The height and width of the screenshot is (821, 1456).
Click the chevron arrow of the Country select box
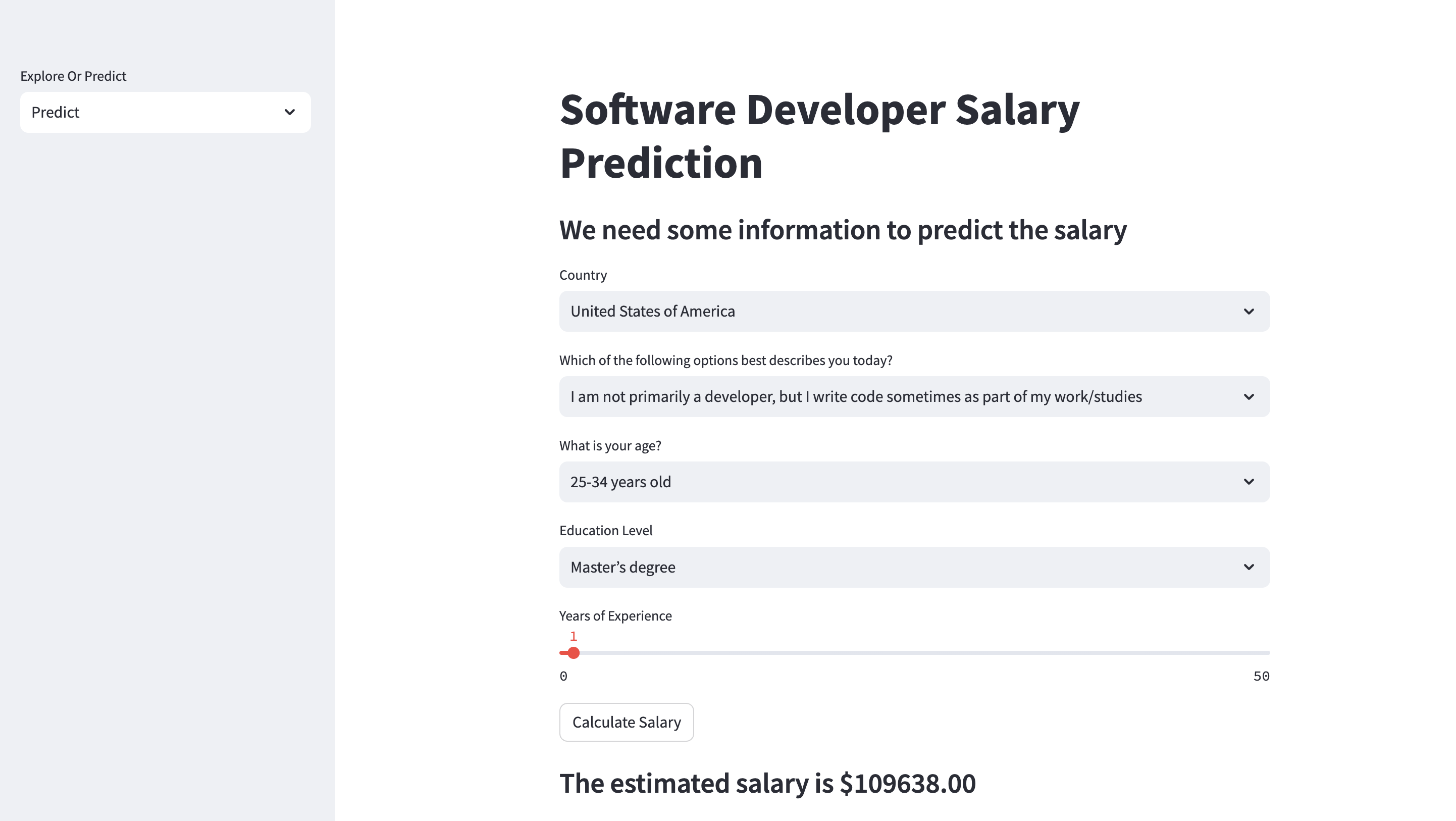pos(1249,312)
